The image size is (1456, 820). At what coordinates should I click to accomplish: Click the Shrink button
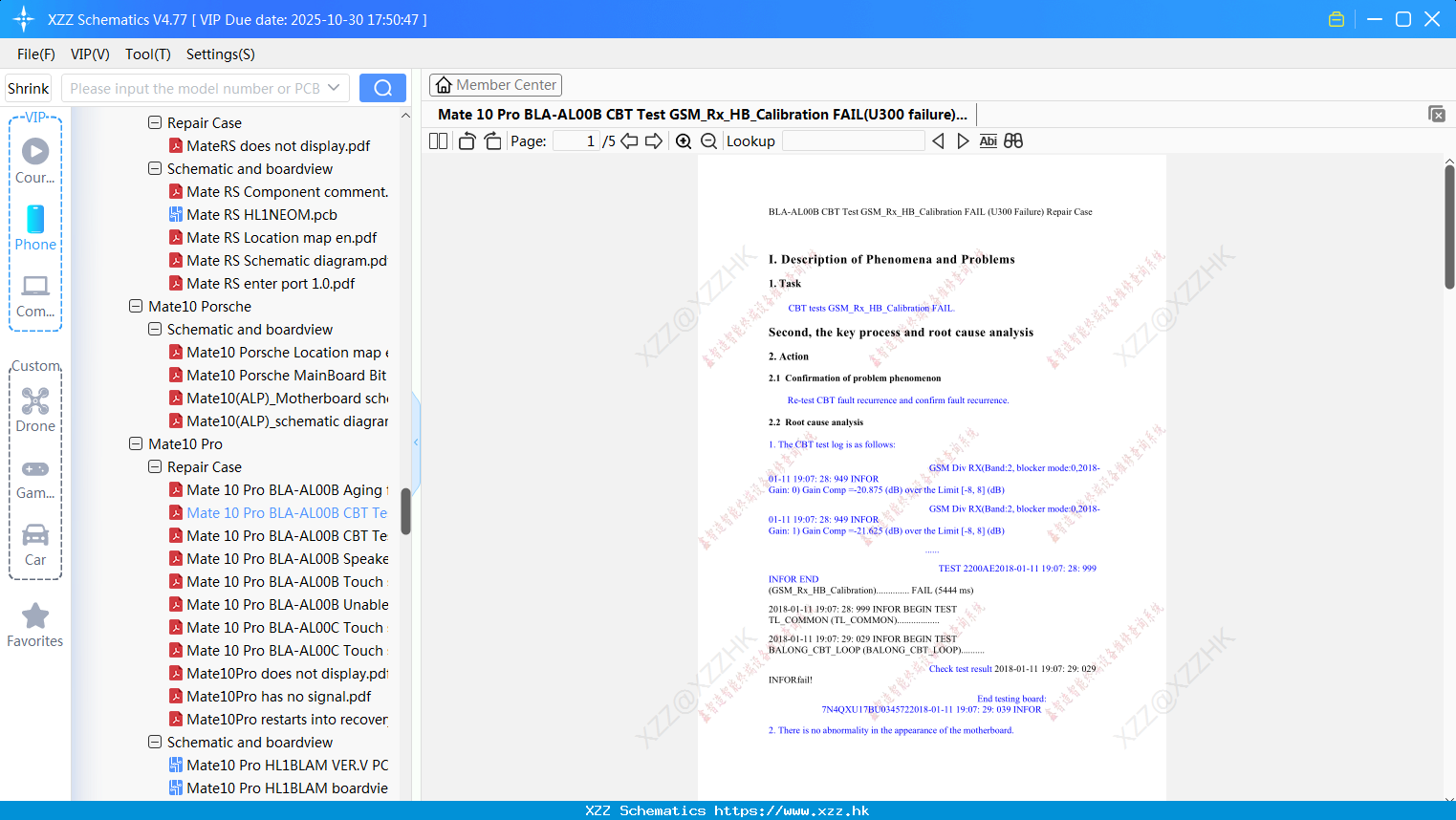(x=29, y=88)
